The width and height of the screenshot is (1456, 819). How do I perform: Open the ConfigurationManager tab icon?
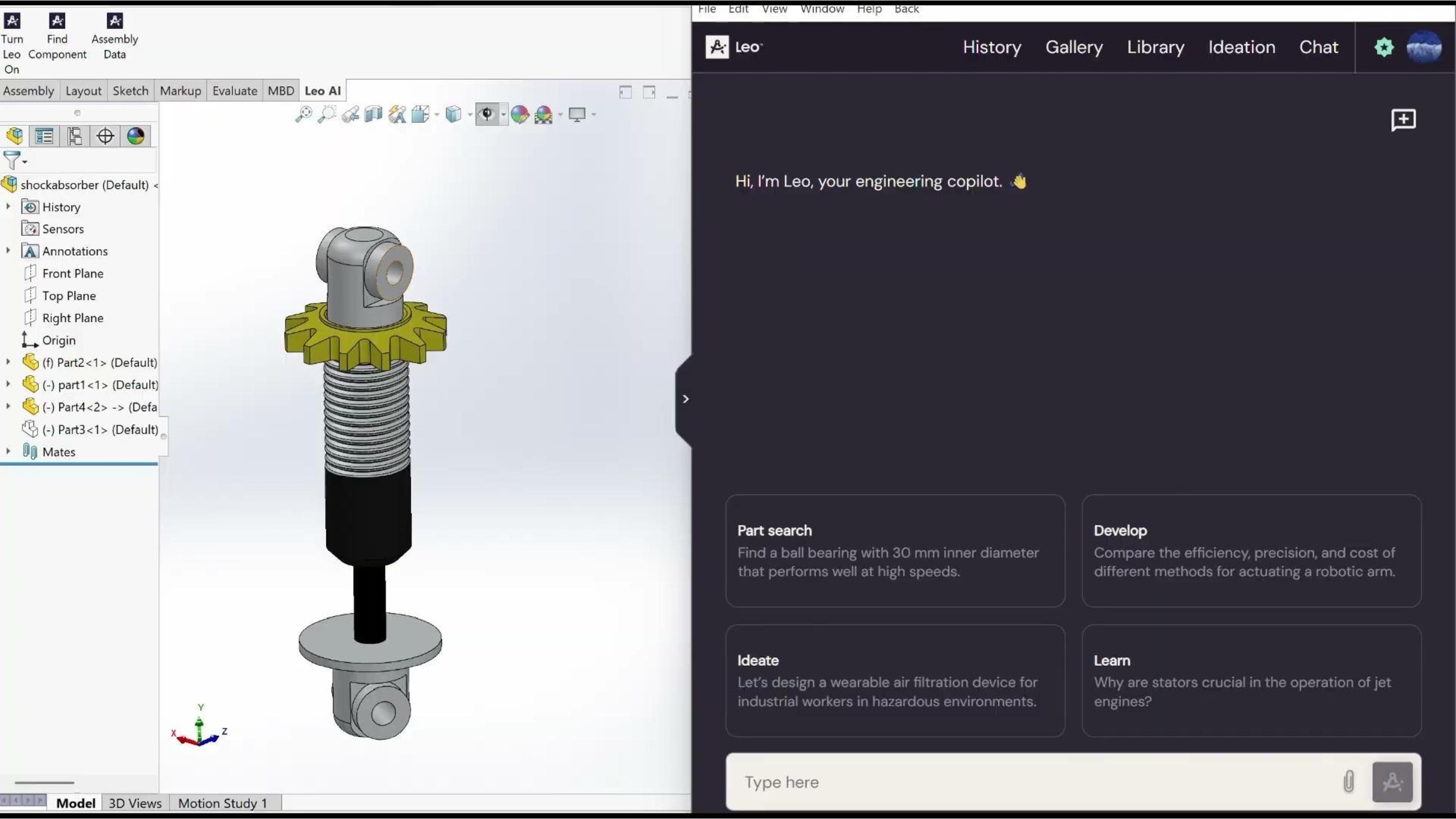pos(75,136)
